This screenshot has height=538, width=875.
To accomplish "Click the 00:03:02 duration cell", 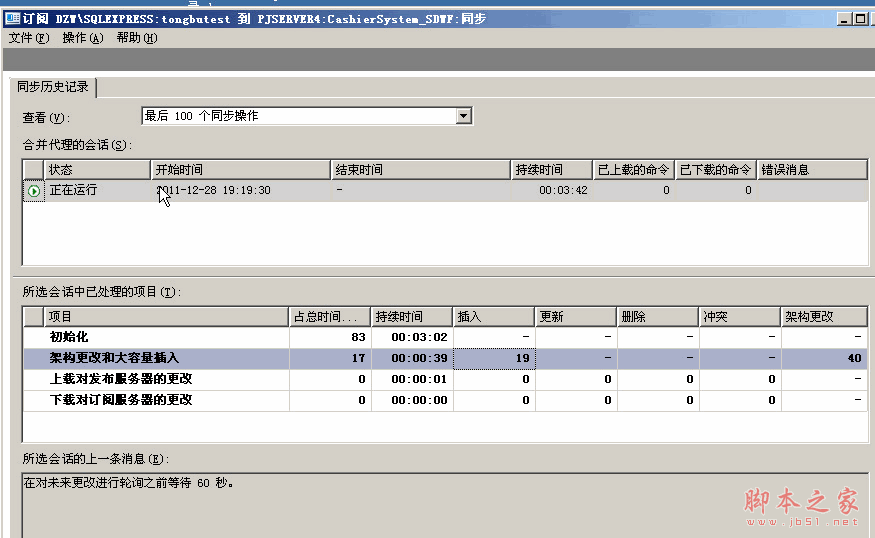I will coord(412,337).
